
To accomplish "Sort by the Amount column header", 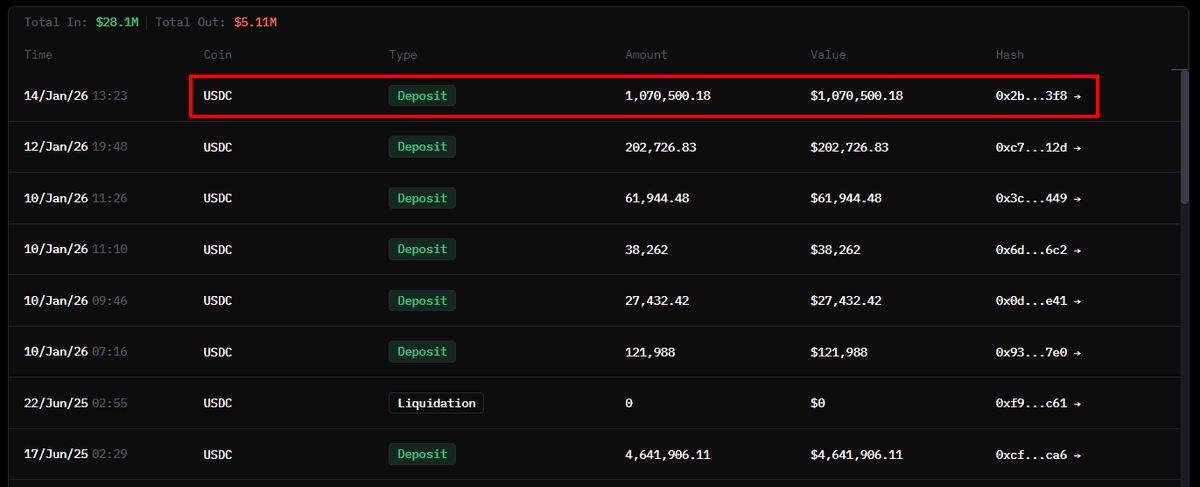I will point(646,55).
